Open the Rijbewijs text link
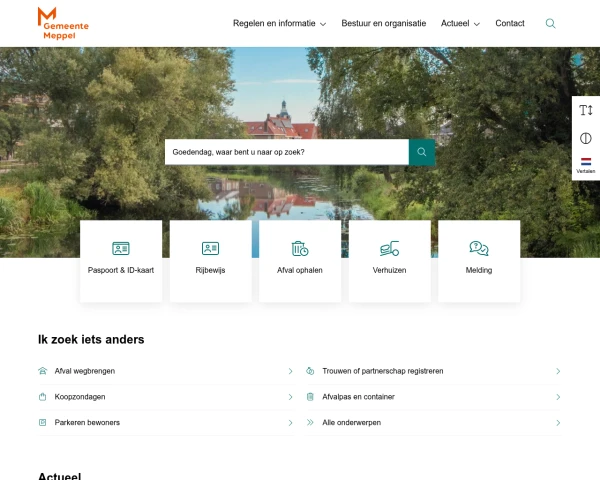The height and width of the screenshot is (480, 600). [210, 270]
